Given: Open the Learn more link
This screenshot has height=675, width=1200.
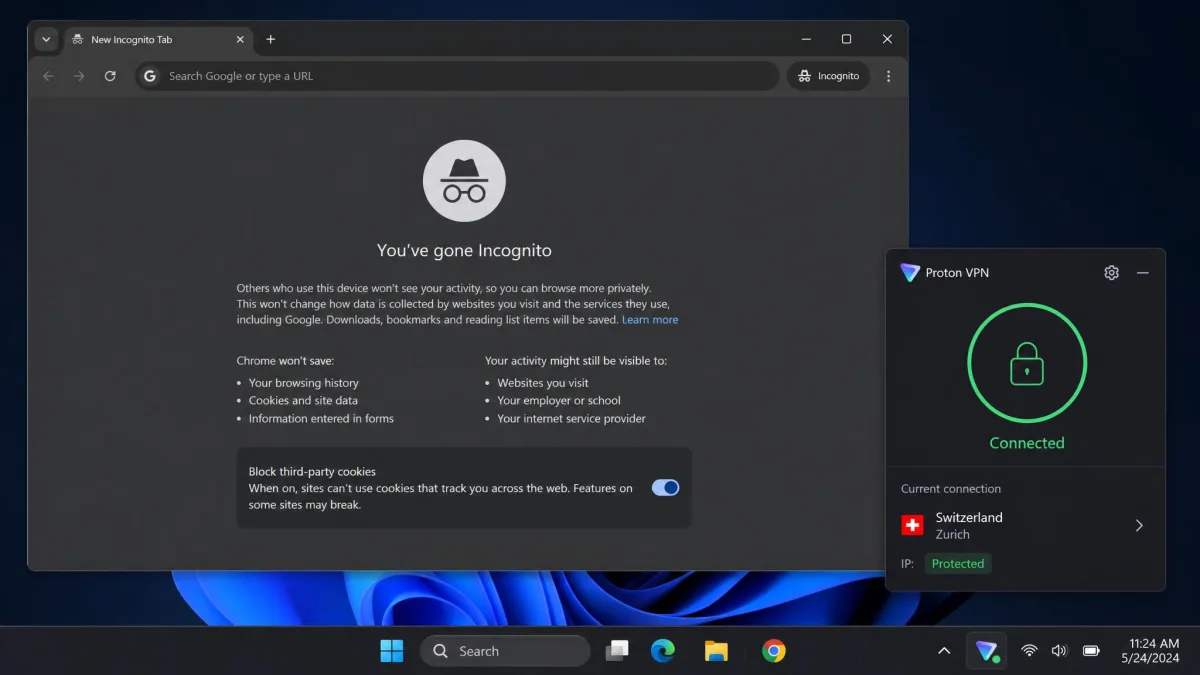Looking at the screenshot, I should click(650, 320).
